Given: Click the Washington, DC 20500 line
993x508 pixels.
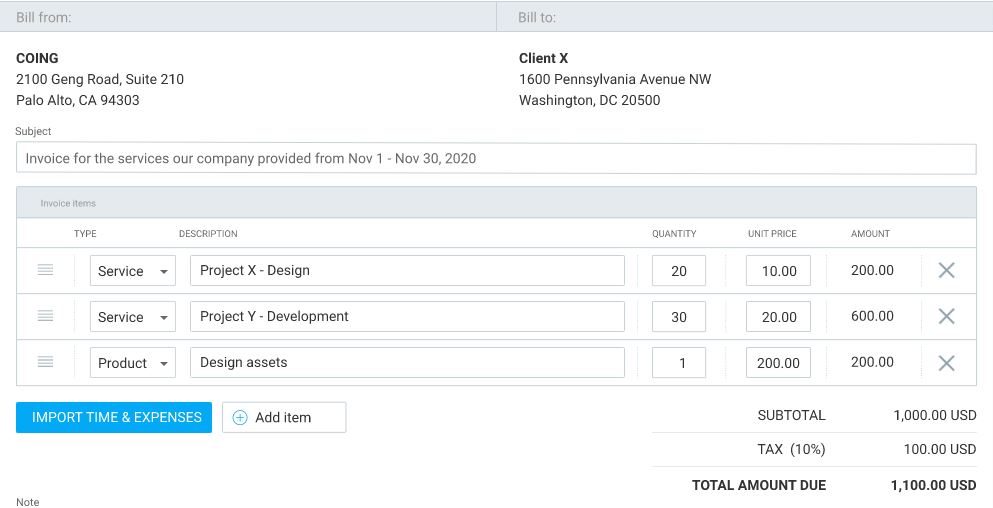Looking at the screenshot, I should click(x=590, y=100).
